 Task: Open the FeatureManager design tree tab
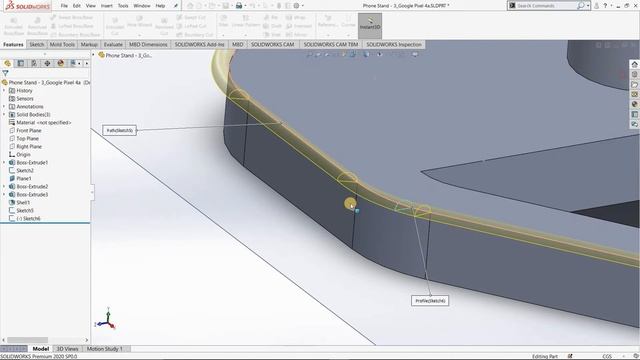pos(7,63)
